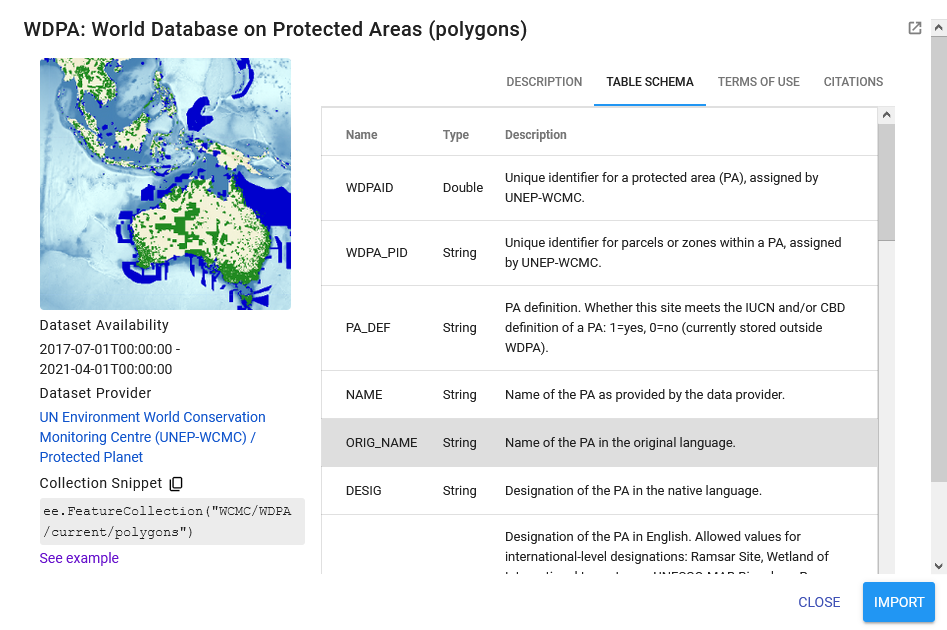
Task: Select the DESIG property row
Action: point(599,491)
